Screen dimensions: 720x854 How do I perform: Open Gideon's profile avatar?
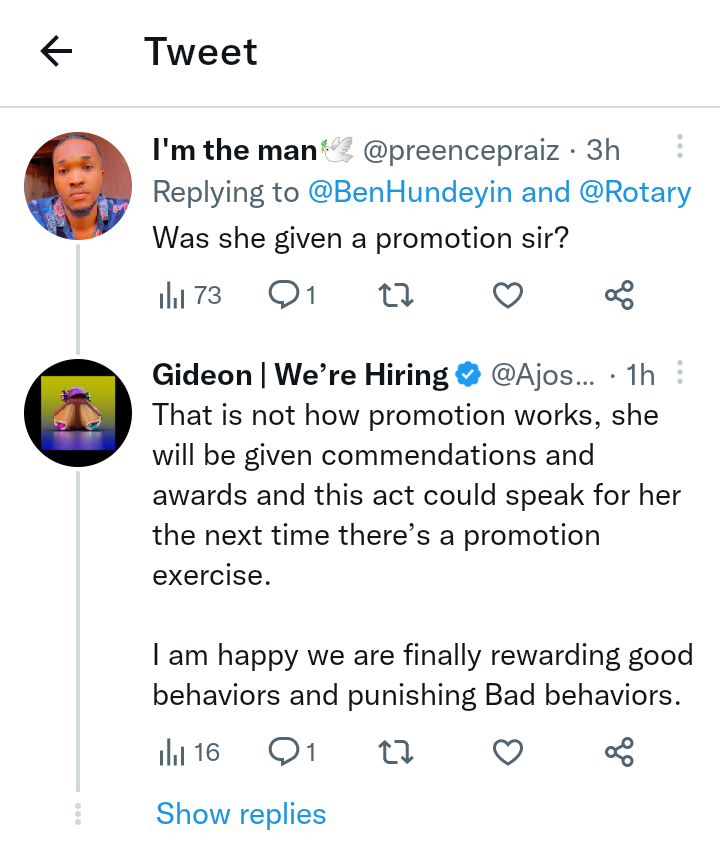click(78, 412)
